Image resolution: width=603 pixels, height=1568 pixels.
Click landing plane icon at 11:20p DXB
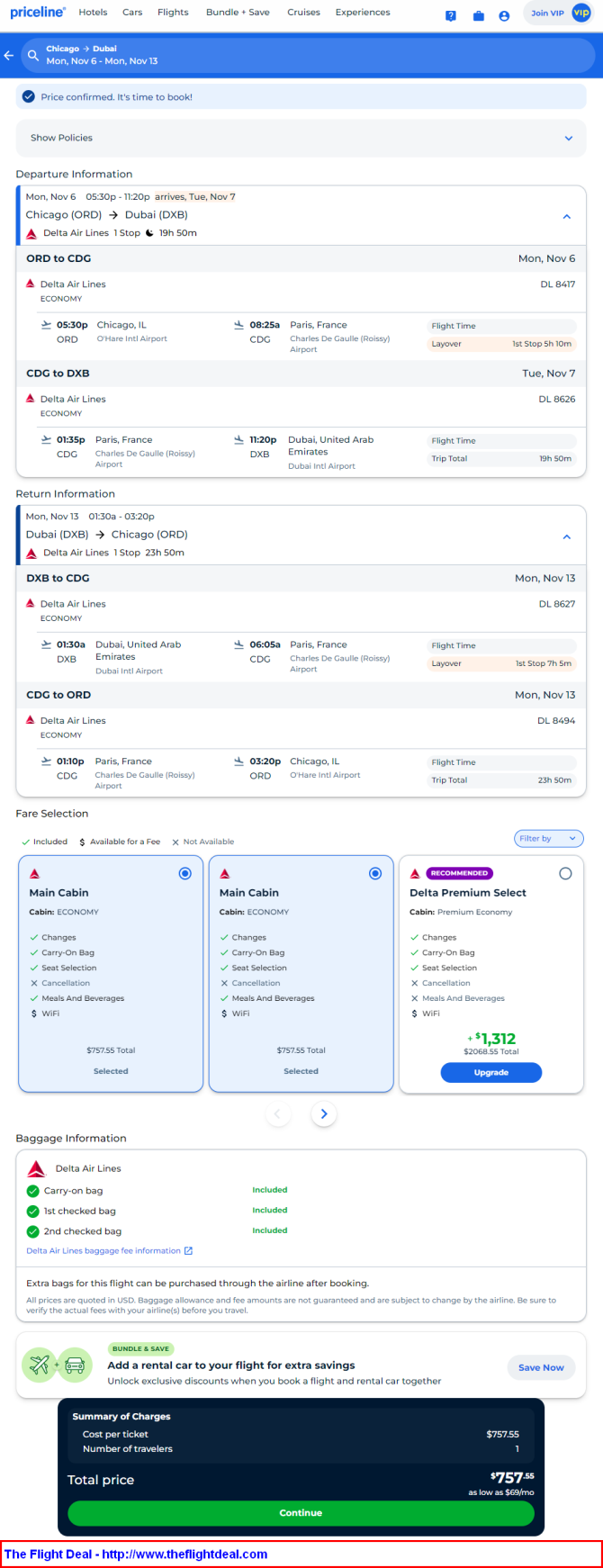(x=238, y=440)
